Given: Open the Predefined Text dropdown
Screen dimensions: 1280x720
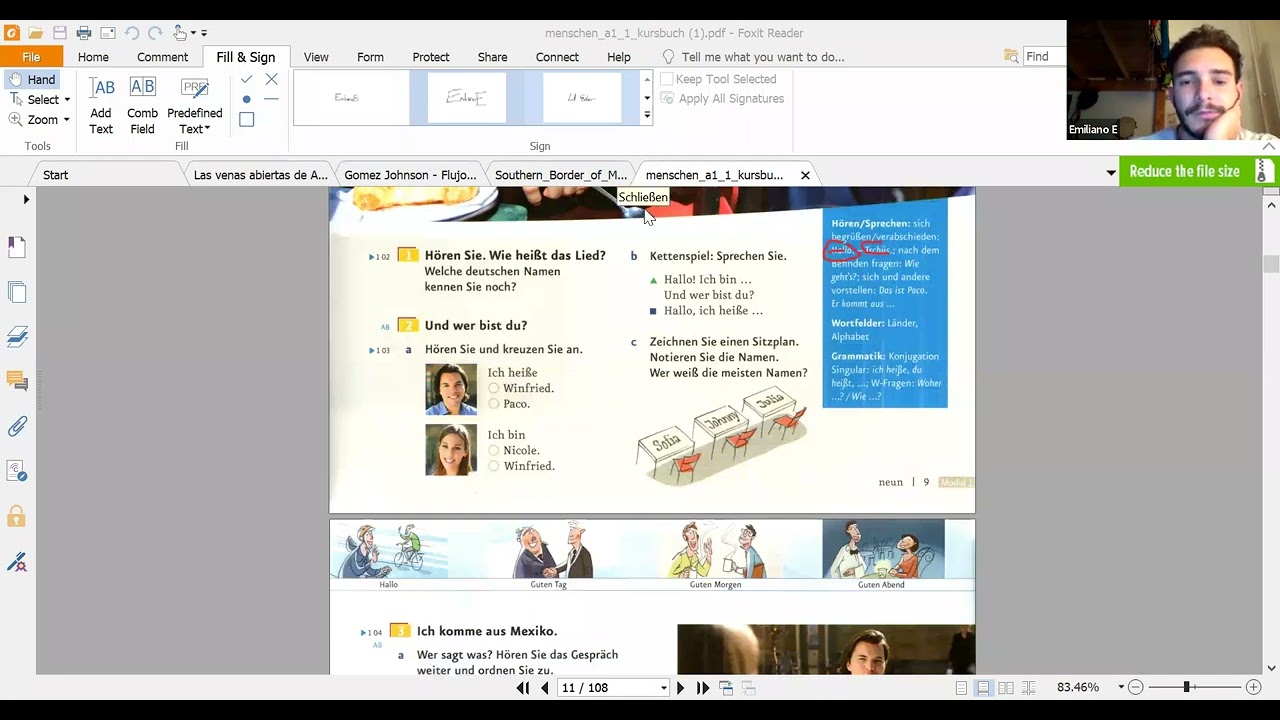Looking at the screenshot, I should (195, 106).
